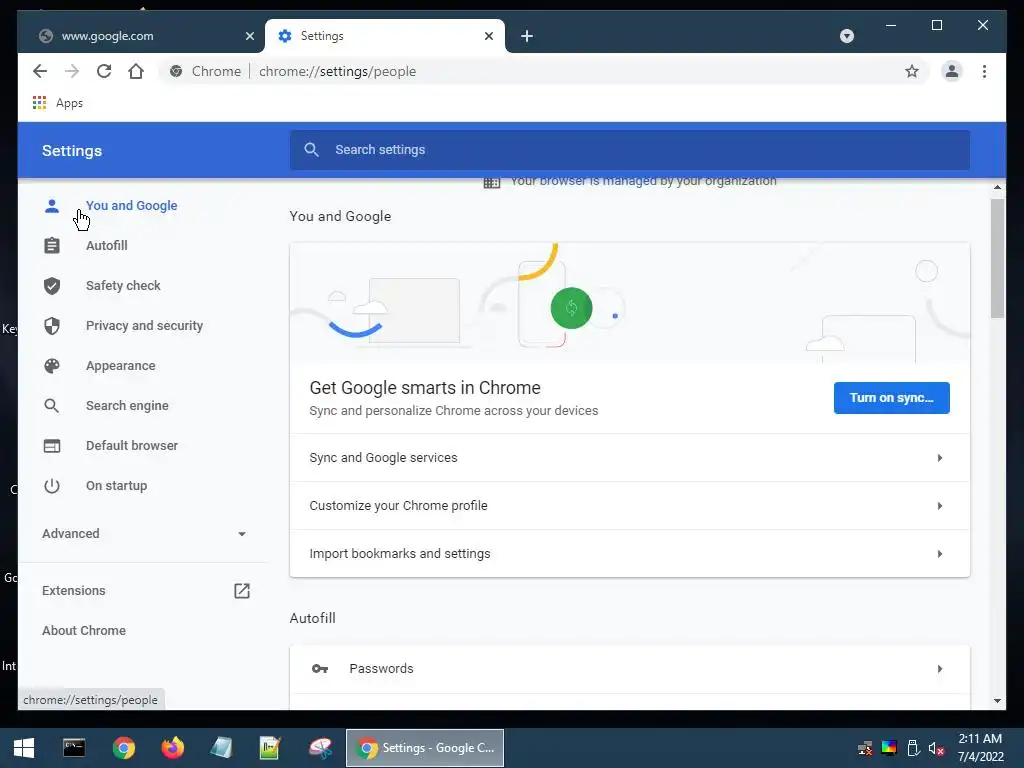Open the Apps shortcut in bookmarks bar

(57, 103)
